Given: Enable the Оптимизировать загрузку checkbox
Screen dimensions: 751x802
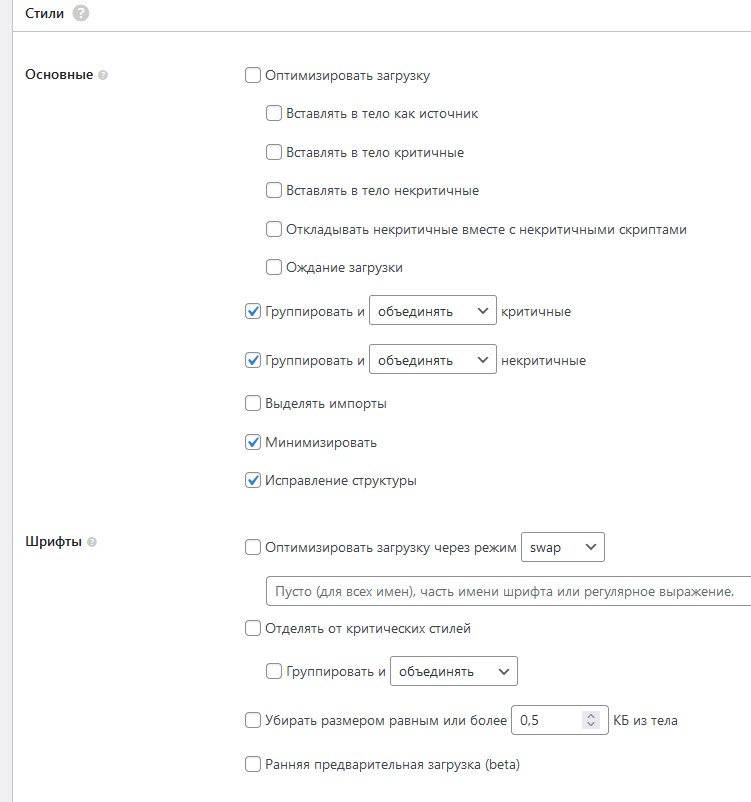Looking at the screenshot, I should [253, 75].
